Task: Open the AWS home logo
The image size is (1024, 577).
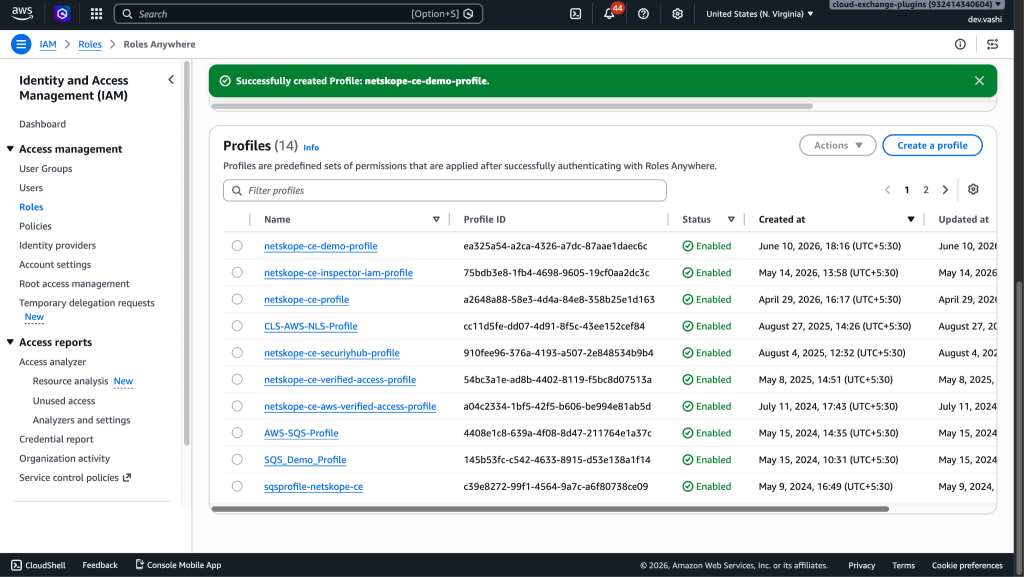Action: pos(22,13)
